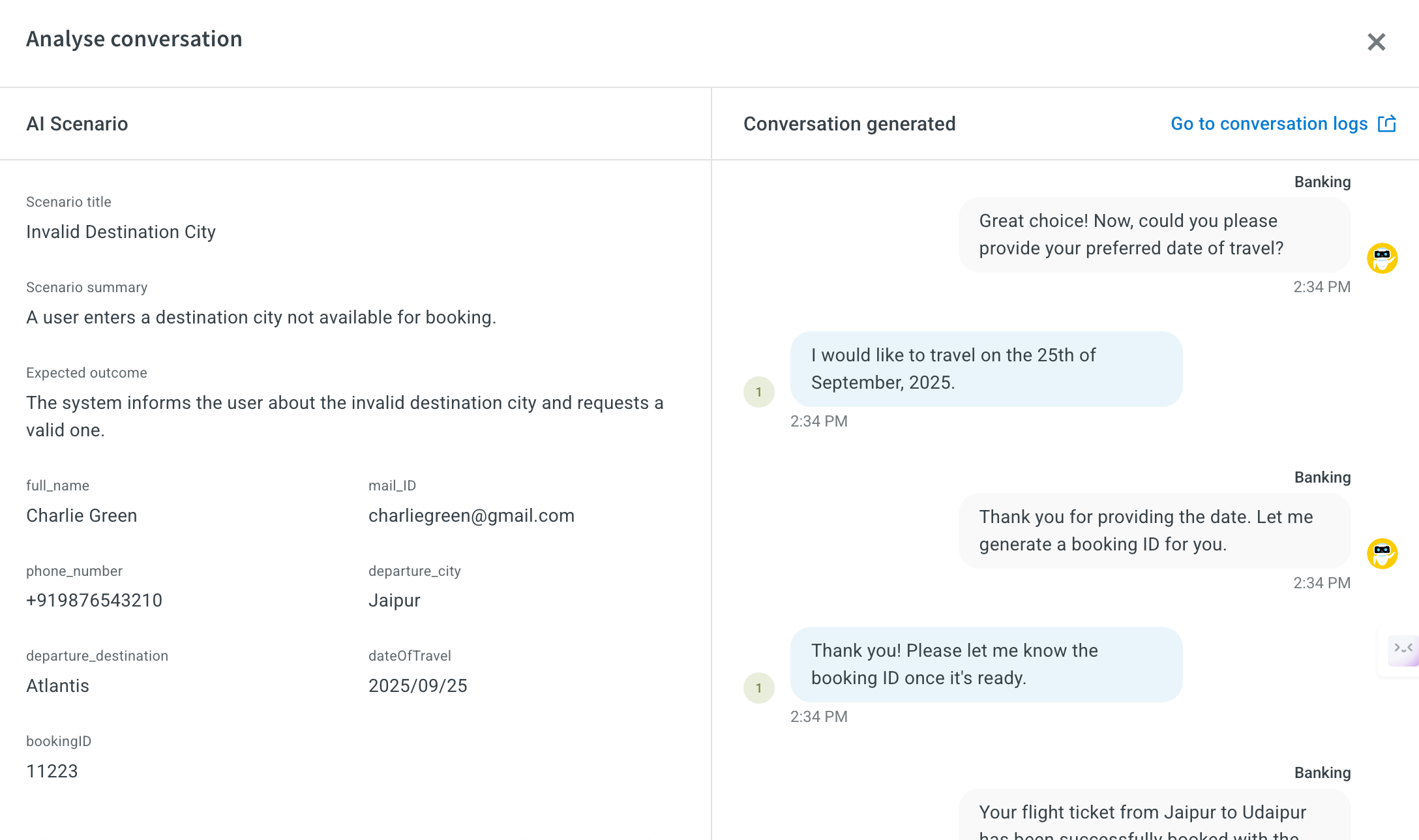Click bot avatar next to travel date question

[1382, 258]
